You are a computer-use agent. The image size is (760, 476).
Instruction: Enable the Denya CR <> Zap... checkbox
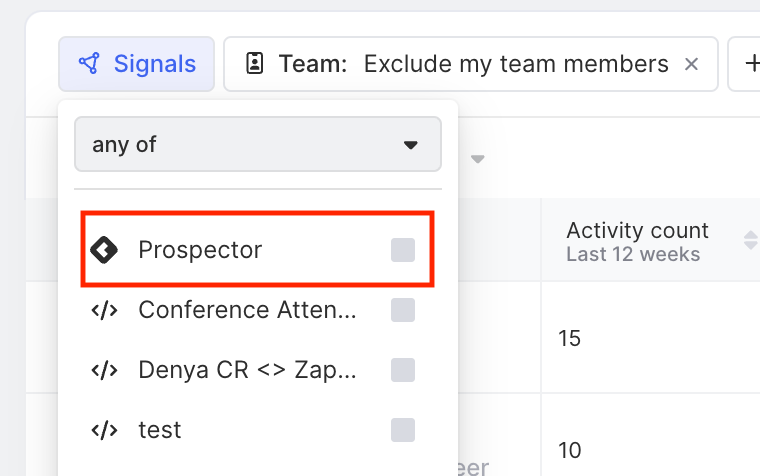[x=402, y=370]
